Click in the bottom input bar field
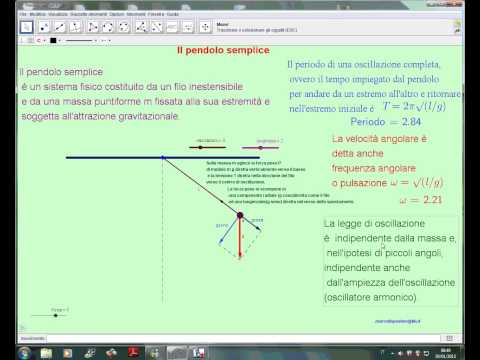Screen dimensions: 480x360 (245, 338)
